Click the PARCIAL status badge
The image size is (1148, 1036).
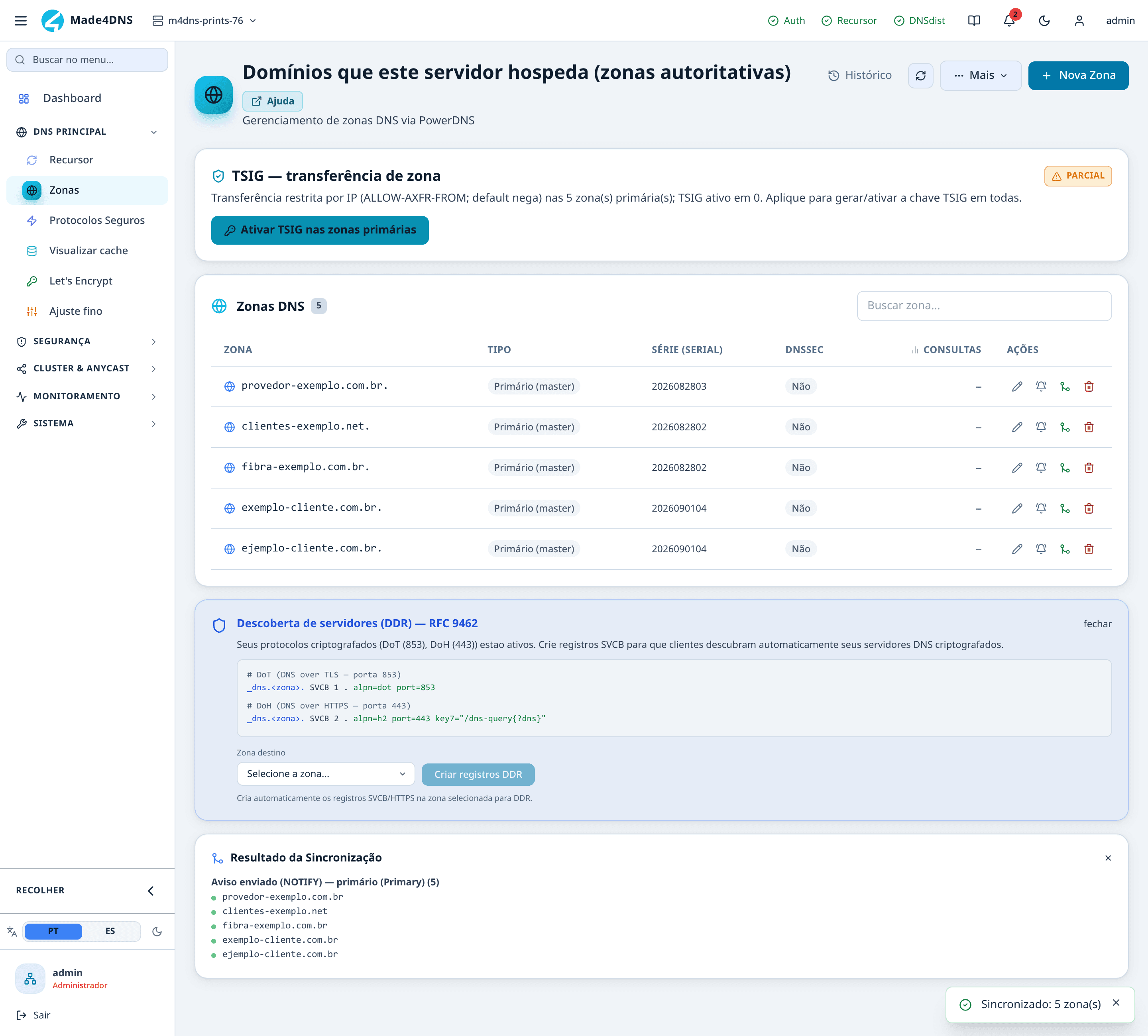[x=1077, y=176]
